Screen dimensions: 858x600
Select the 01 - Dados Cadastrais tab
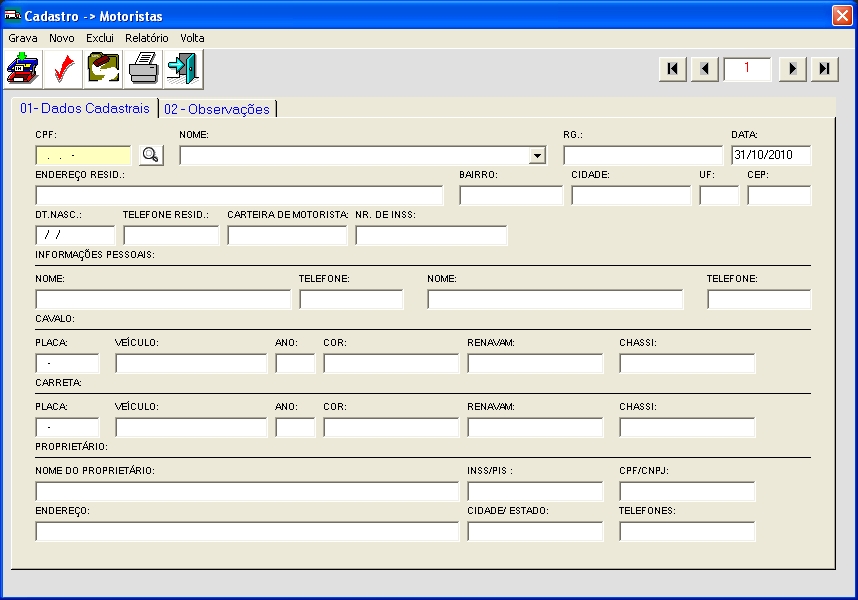pyautogui.click(x=85, y=108)
